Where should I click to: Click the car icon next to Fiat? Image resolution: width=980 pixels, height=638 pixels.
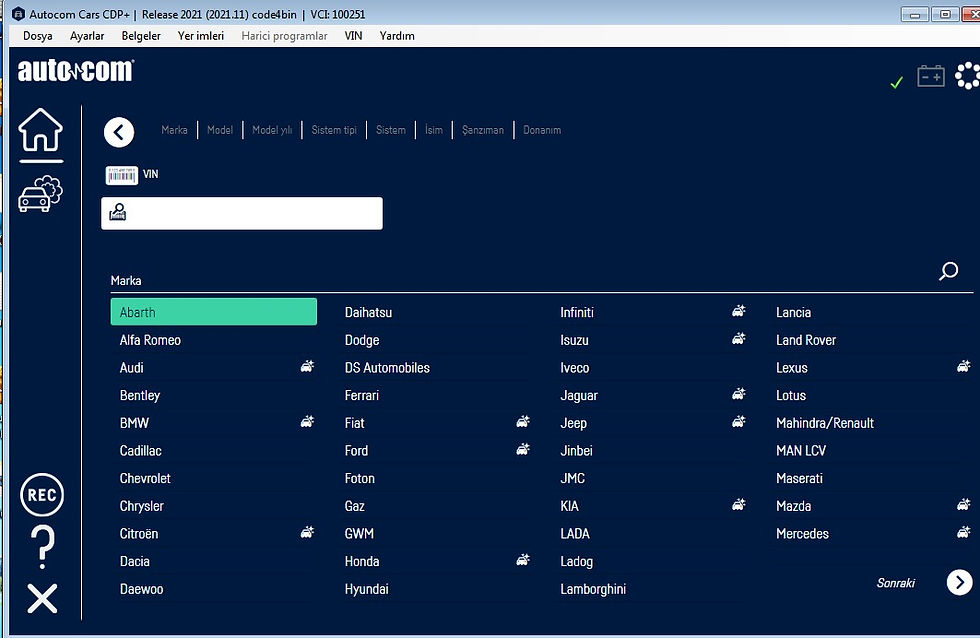pyautogui.click(x=523, y=421)
